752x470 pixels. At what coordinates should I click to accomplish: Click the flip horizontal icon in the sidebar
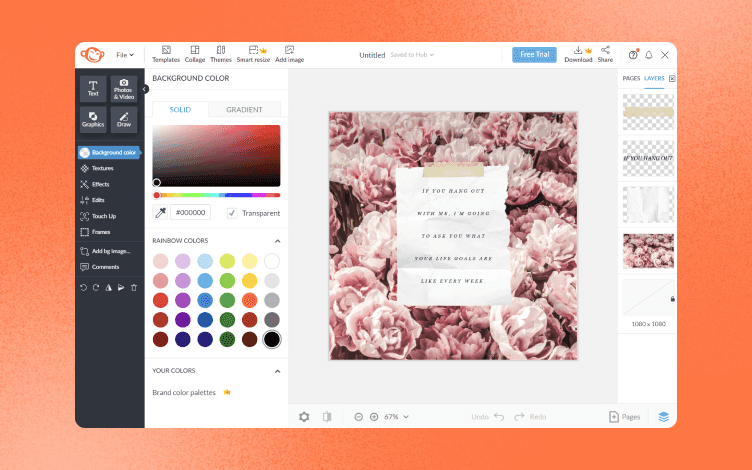[108, 288]
